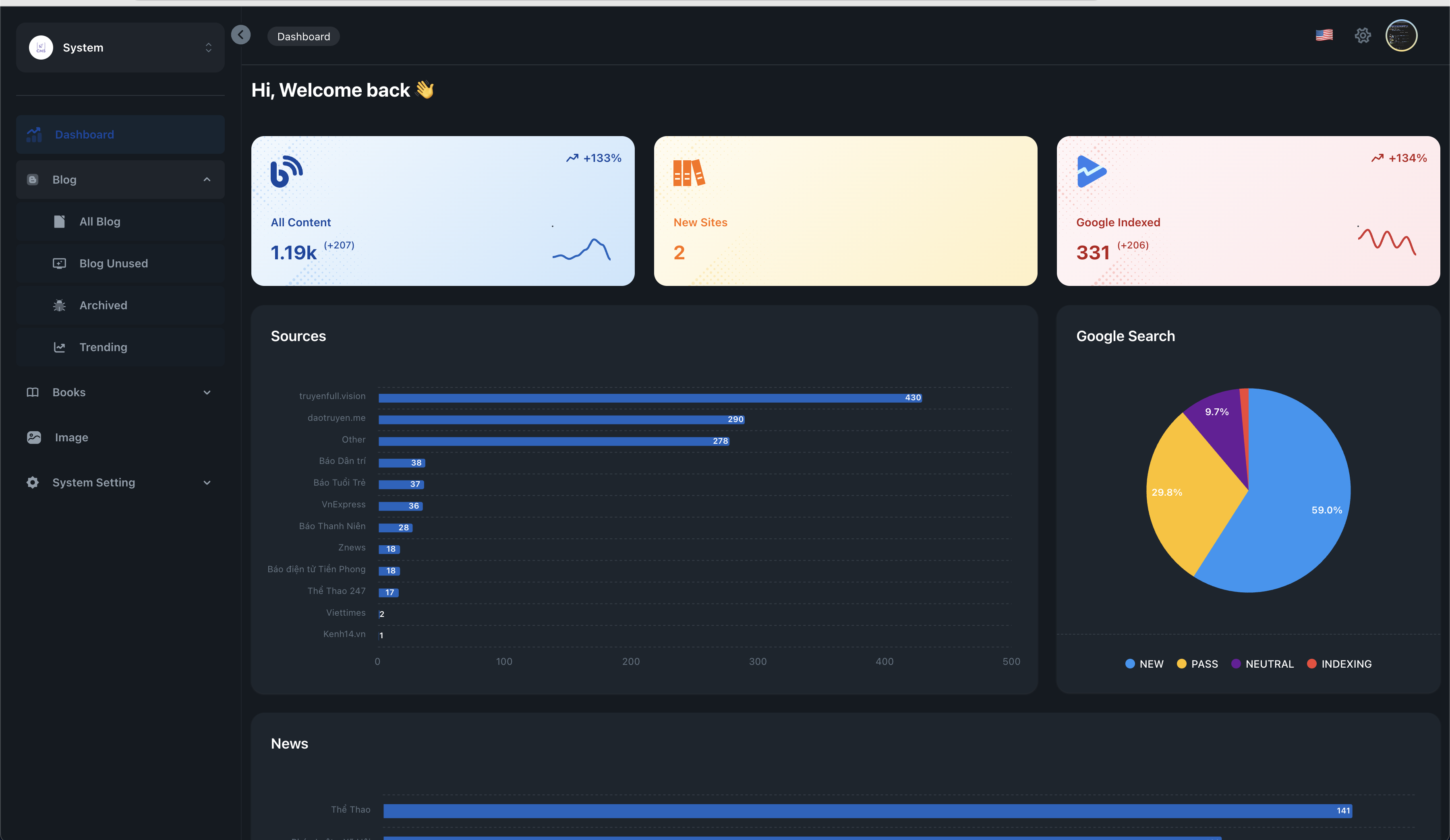Toggle the NEW legend in Google Search chart
The width and height of the screenshot is (1450, 840).
(1144, 663)
